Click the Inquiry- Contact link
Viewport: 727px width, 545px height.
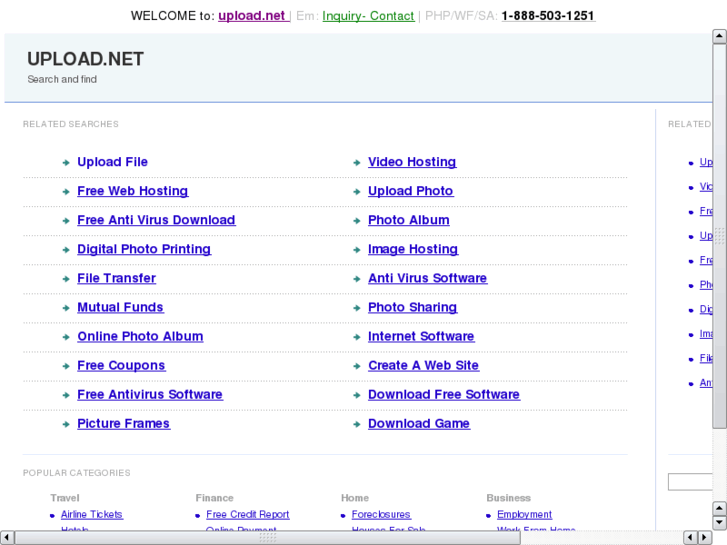[x=368, y=16]
